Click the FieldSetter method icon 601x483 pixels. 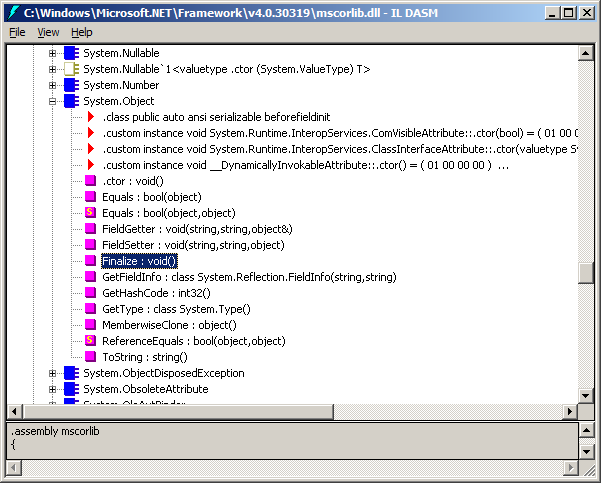(90, 245)
